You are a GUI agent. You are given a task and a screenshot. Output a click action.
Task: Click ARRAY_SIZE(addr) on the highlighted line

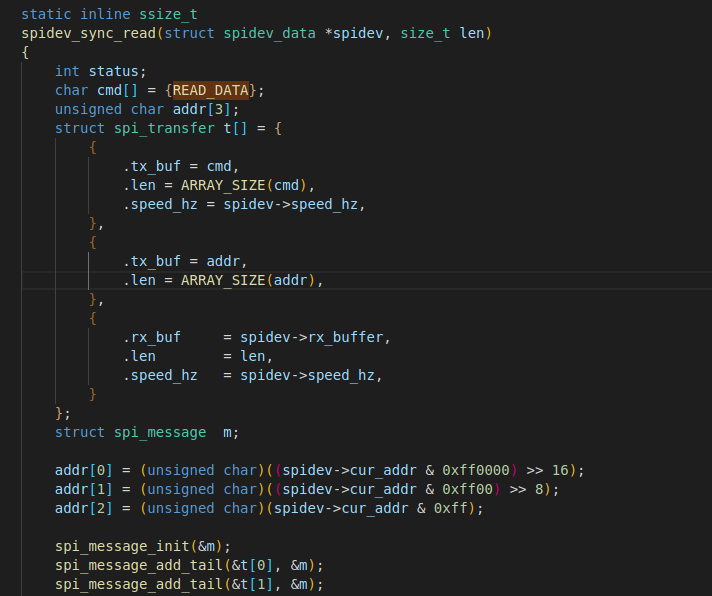point(248,280)
